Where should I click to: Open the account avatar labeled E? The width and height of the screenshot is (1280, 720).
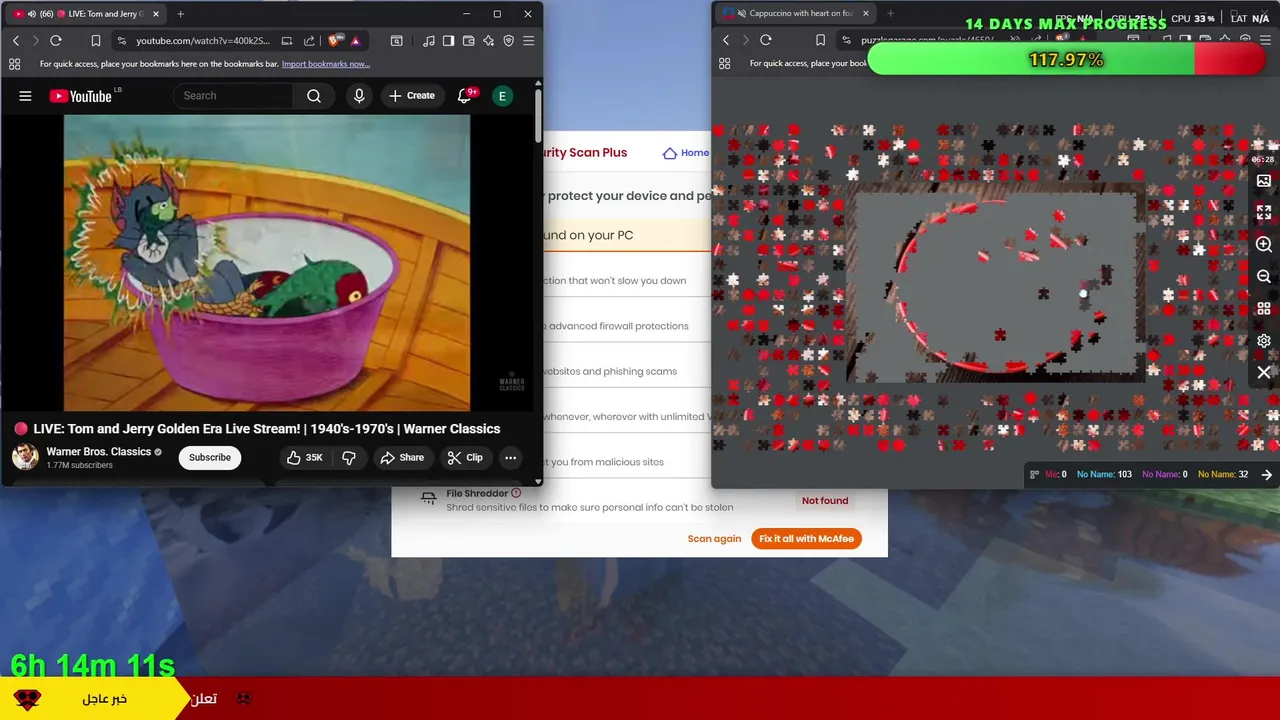(502, 96)
